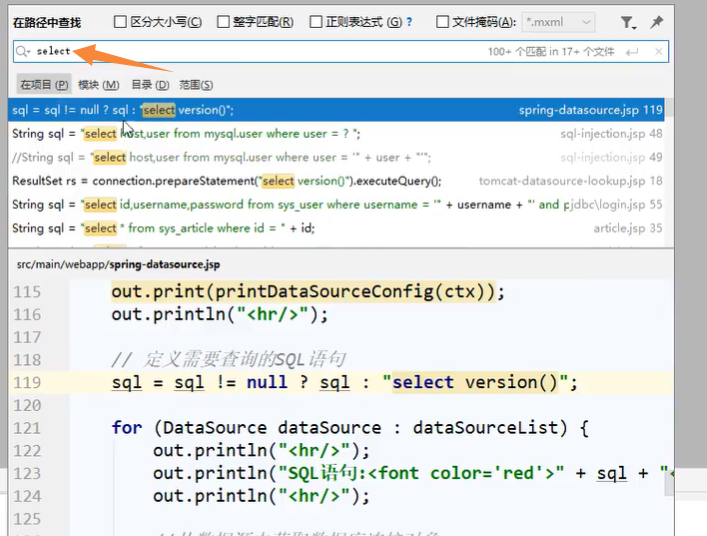
Task: Switch to In Project (在项目) scope tab
Action: point(44,85)
